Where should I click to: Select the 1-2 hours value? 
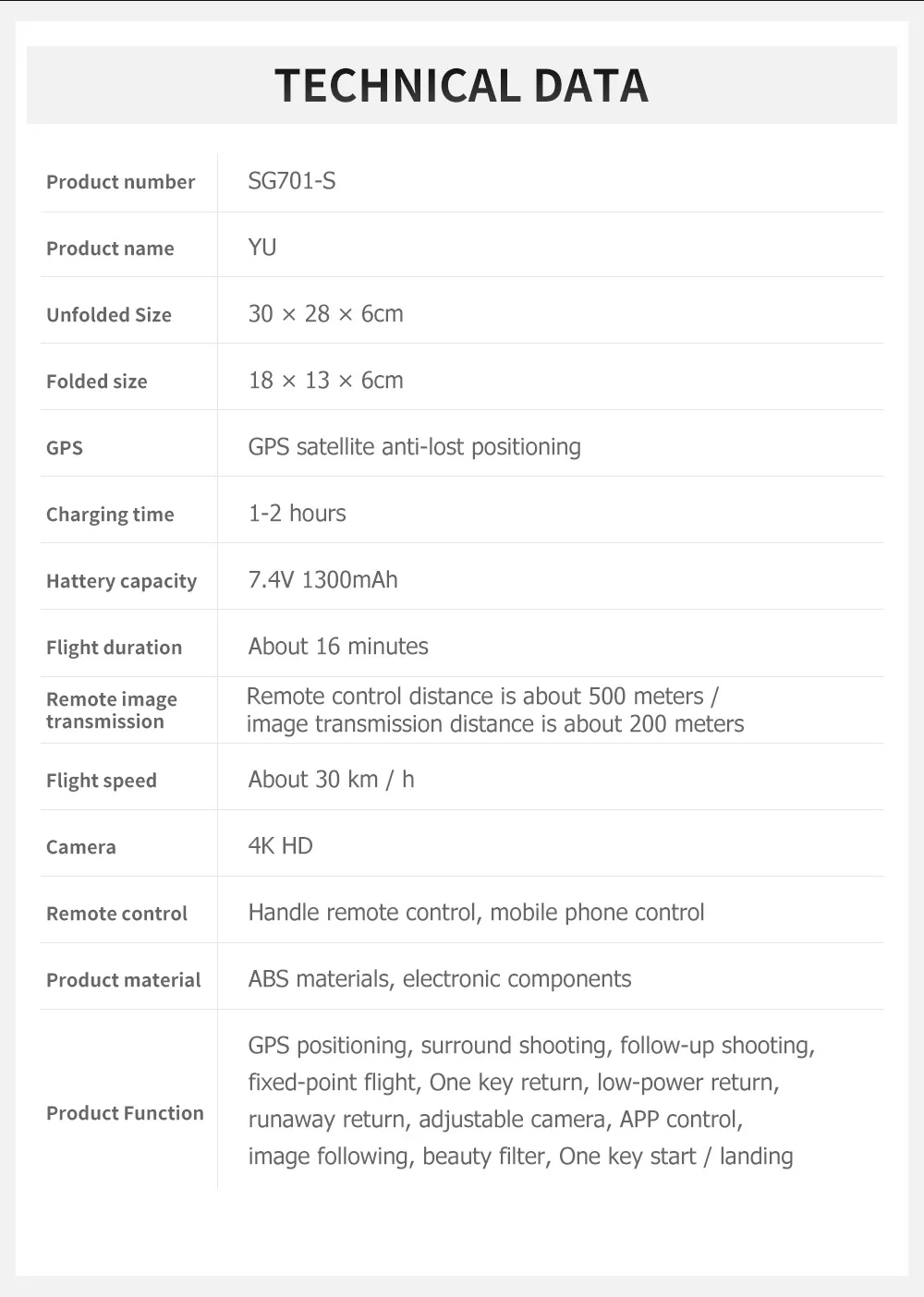(297, 514)
